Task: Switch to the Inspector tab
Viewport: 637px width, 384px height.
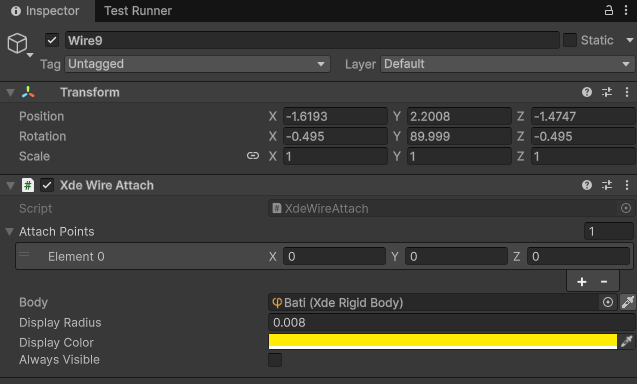Action: coord(48,11)
